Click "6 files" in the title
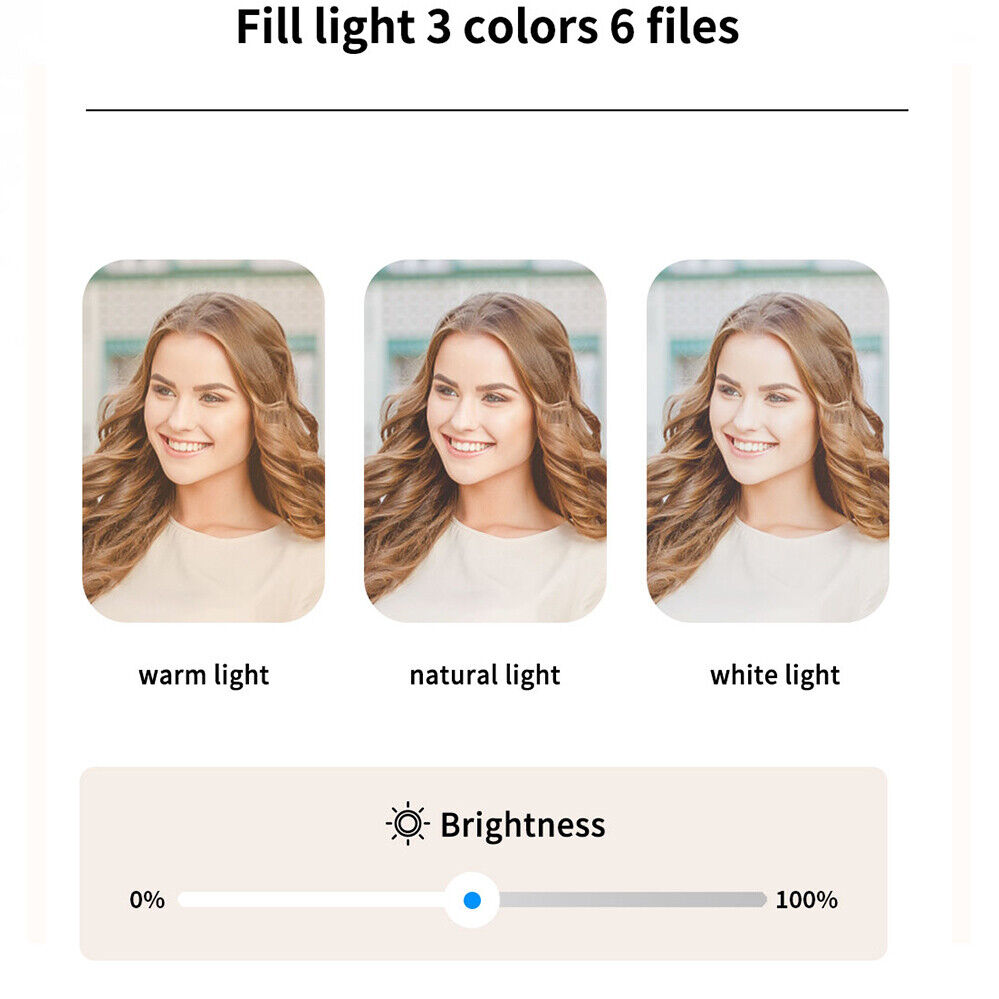Image resolution: width=999 pixels, height=999 pixels. point(676,27)
